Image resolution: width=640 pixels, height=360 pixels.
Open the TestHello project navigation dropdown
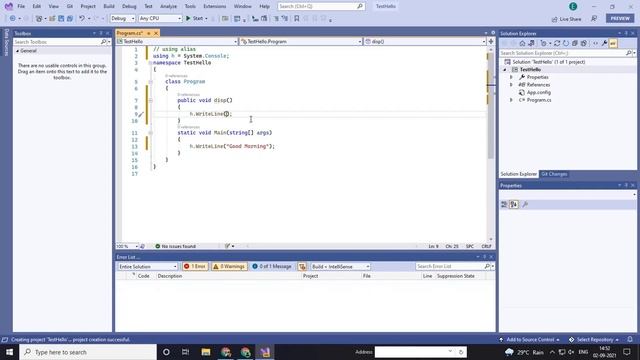177,42
